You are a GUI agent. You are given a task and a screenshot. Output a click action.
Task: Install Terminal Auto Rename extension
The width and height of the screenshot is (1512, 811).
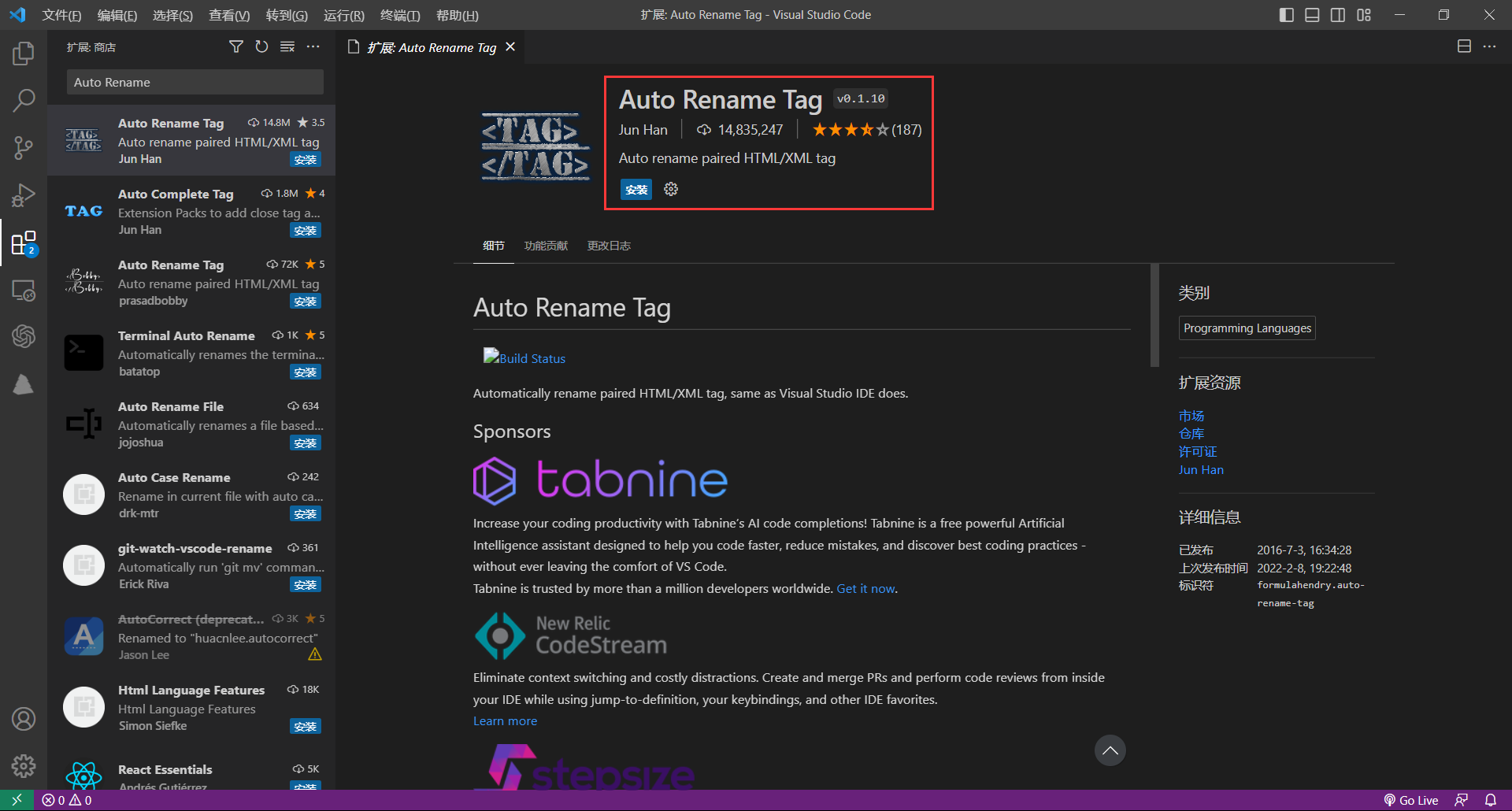click(306, 372)
